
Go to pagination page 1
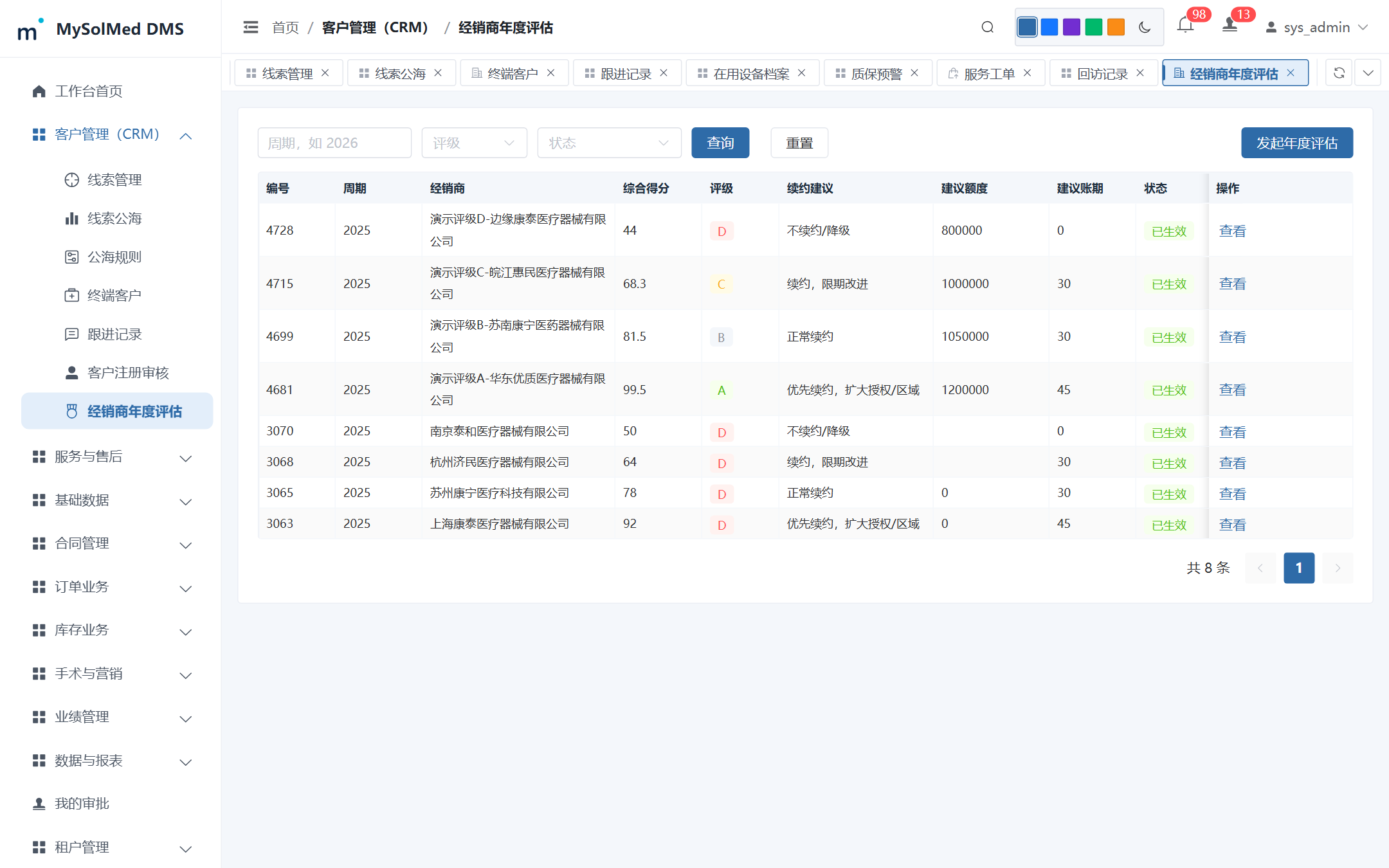(x=1299, y=568)
